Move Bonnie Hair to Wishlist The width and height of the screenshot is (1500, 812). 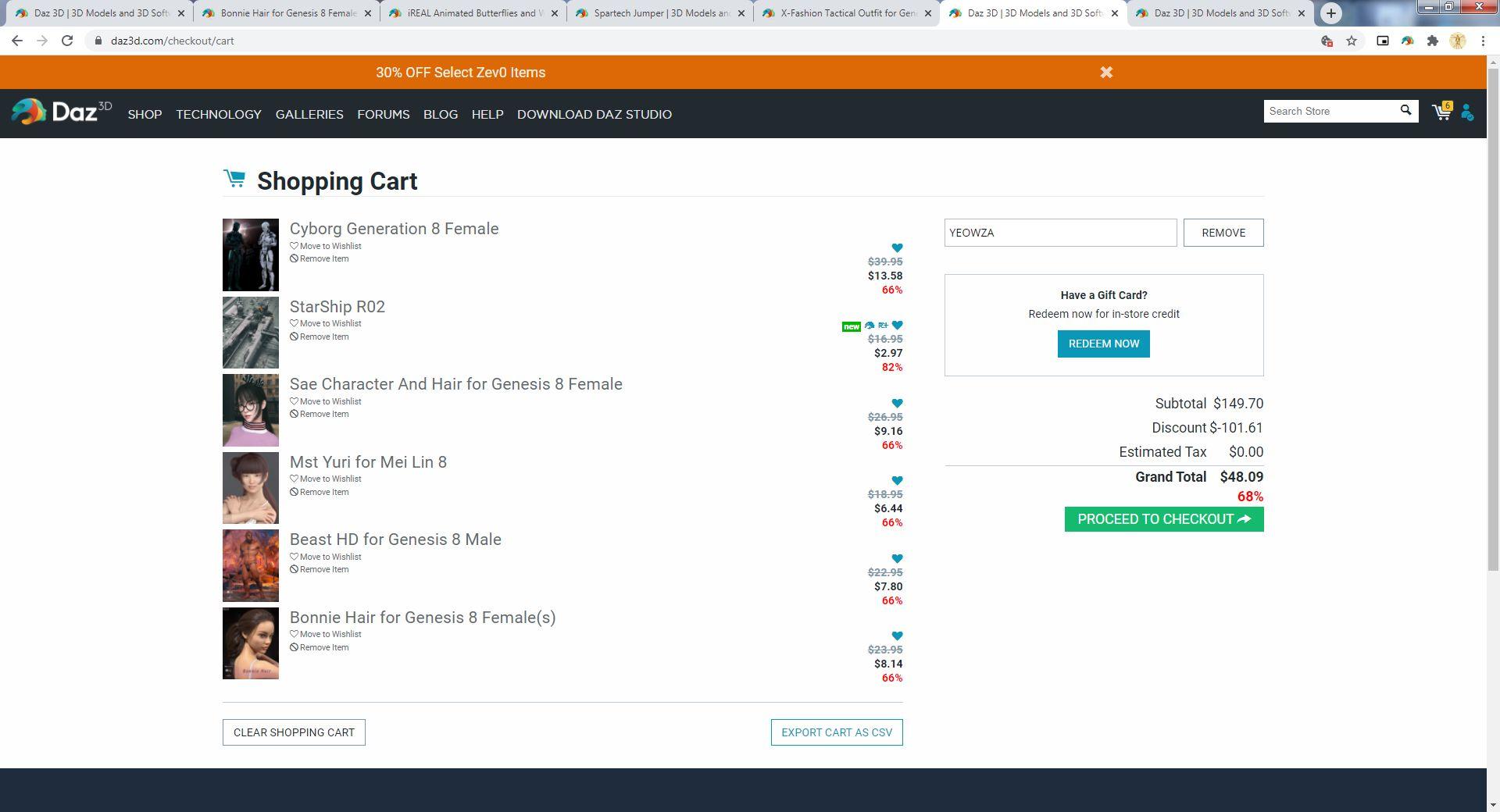[326, 634]
